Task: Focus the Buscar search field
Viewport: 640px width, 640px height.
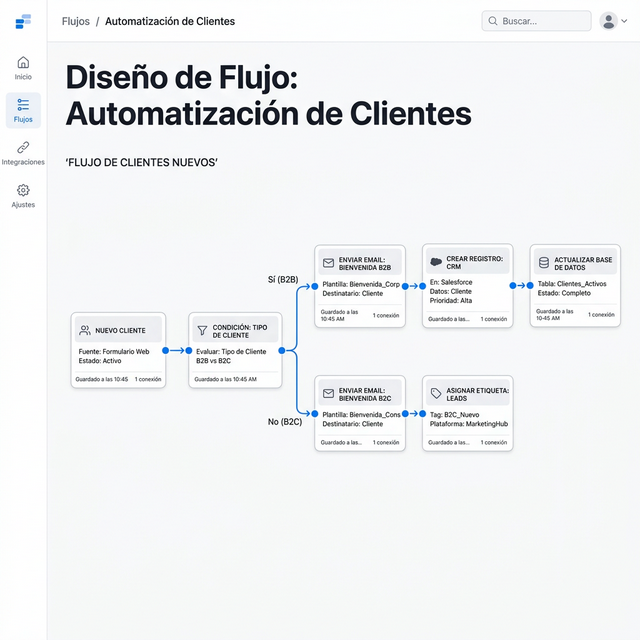Action: point(536,21)
